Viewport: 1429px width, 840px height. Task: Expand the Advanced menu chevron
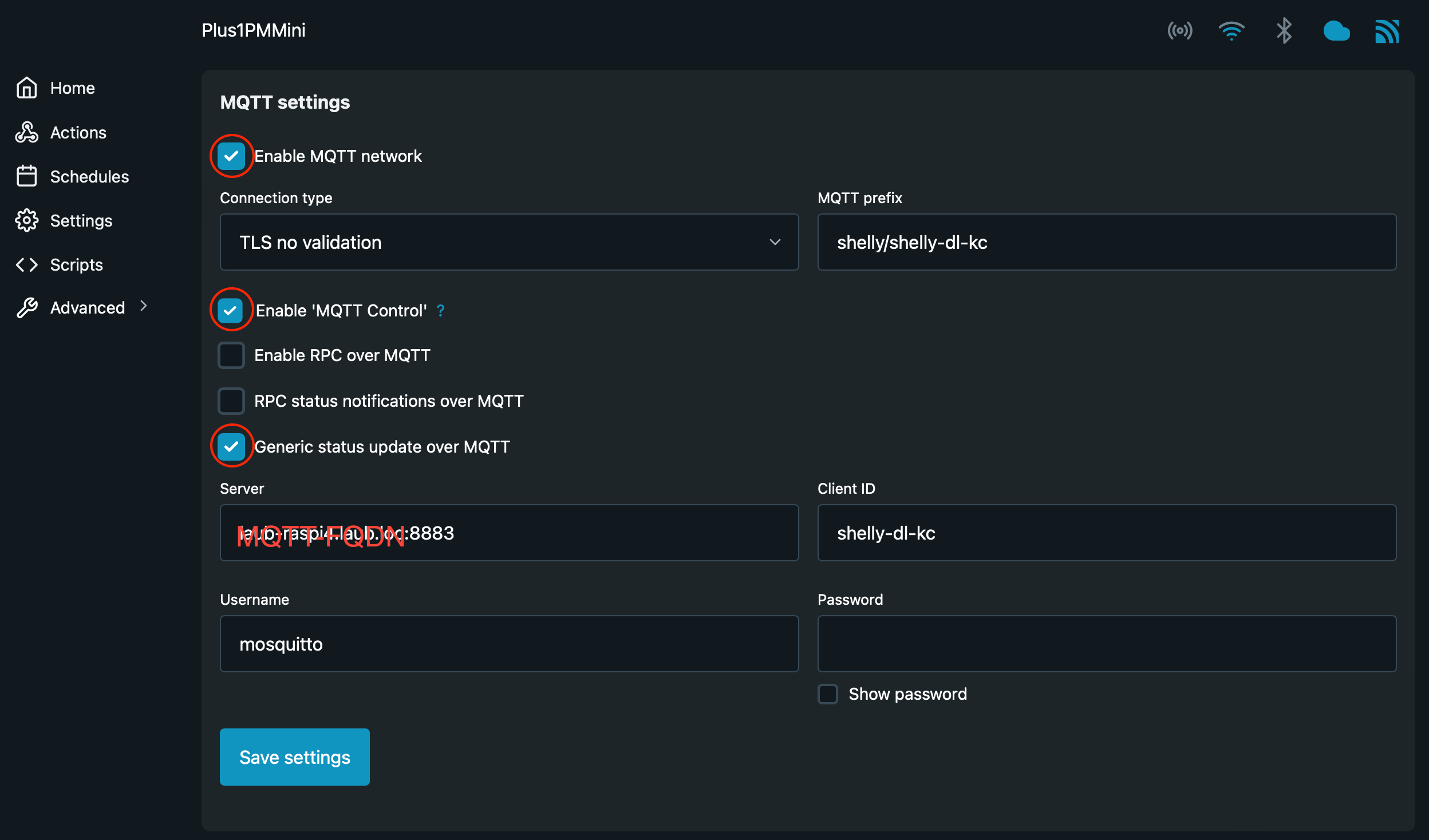(144, 307)
